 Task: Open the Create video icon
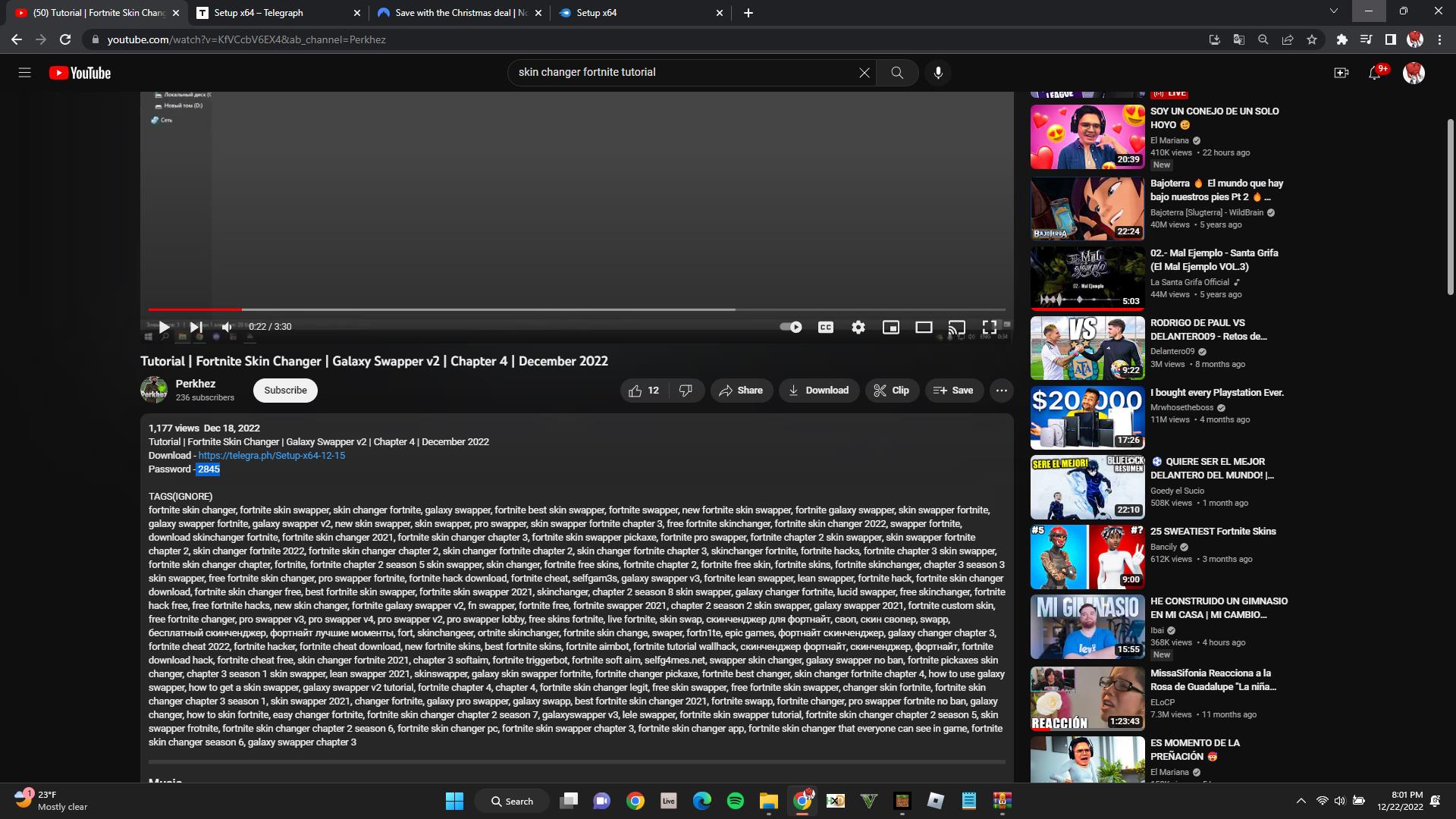pos(1341,73)
